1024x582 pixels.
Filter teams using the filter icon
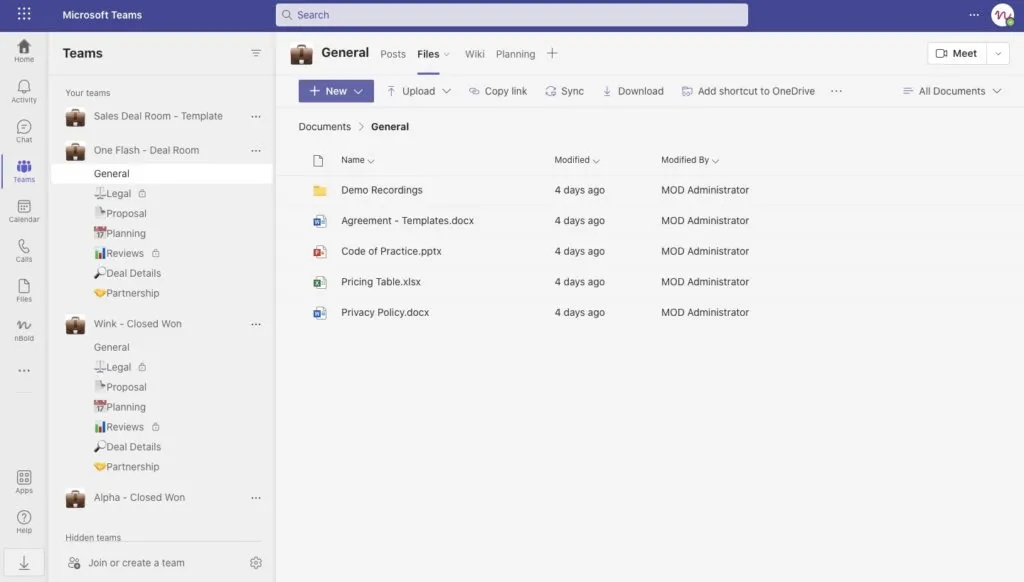pyautogui.click(x=255, y=53)
